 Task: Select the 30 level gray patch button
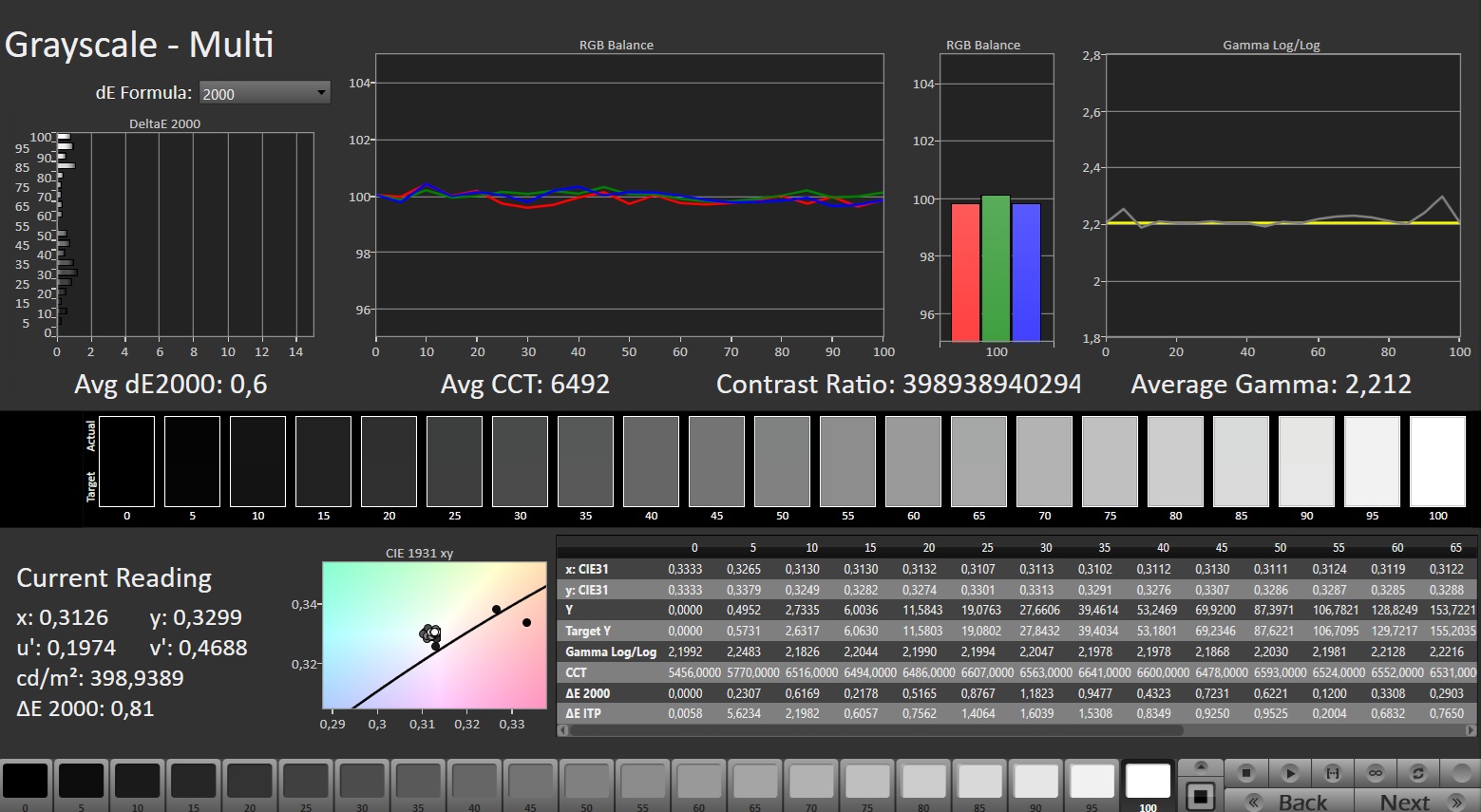(x=362, y=784)
